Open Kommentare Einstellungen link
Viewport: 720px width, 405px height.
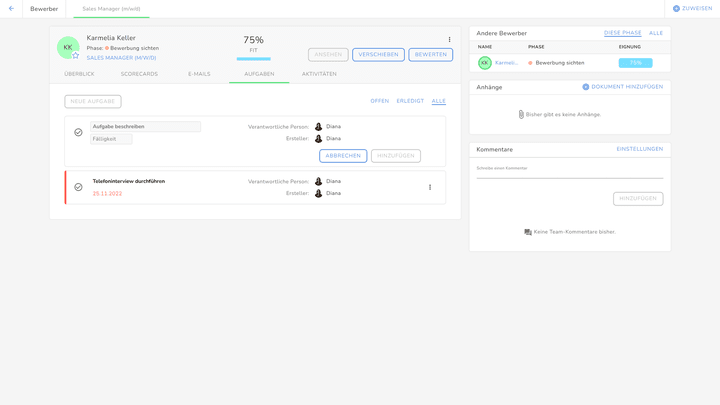(639, 149)
